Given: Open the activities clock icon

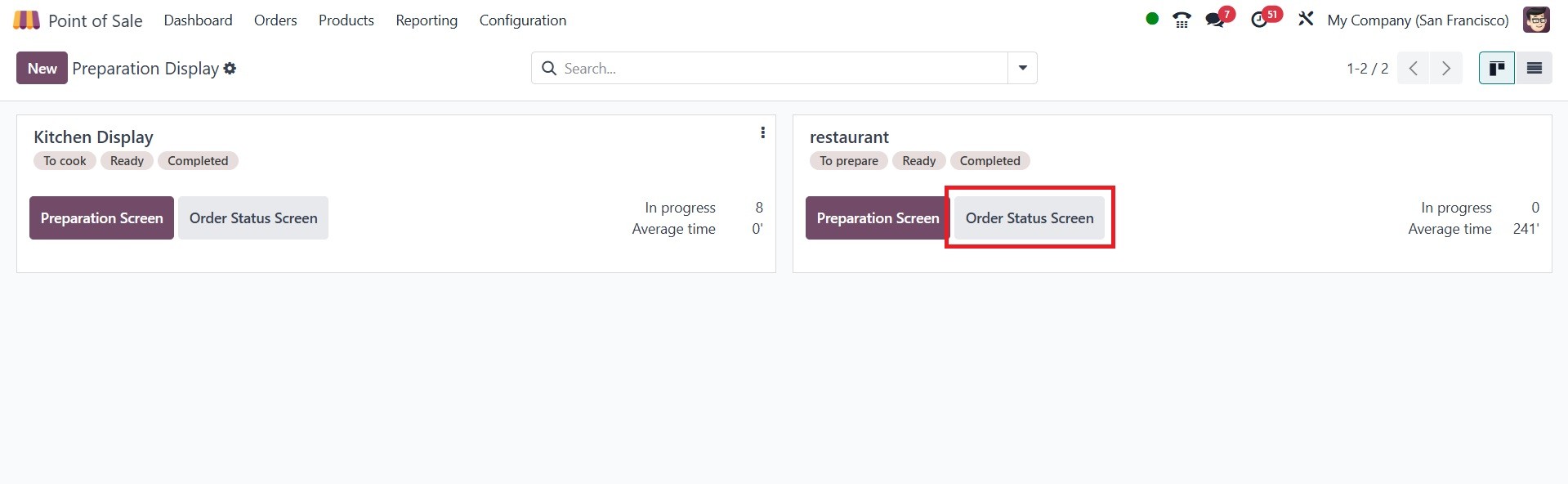Looking at the screenshot, I should point(1259,20).
